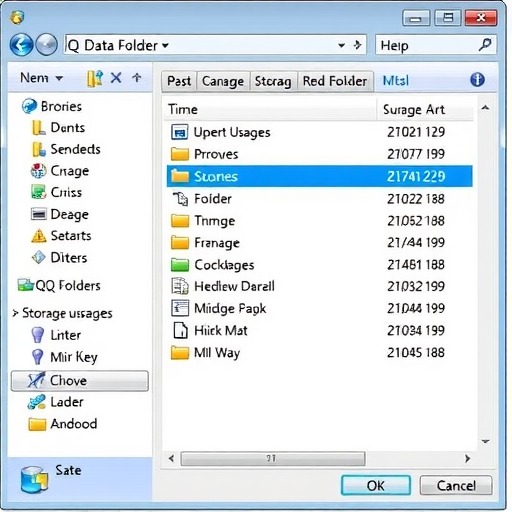Open the Q Data Folder path dropdown
The image size is (512, 512).
click(x=165, y=45)
